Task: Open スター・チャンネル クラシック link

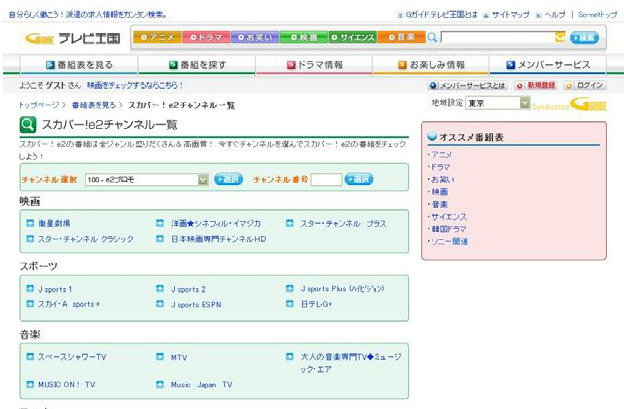Action: point(86,239)
